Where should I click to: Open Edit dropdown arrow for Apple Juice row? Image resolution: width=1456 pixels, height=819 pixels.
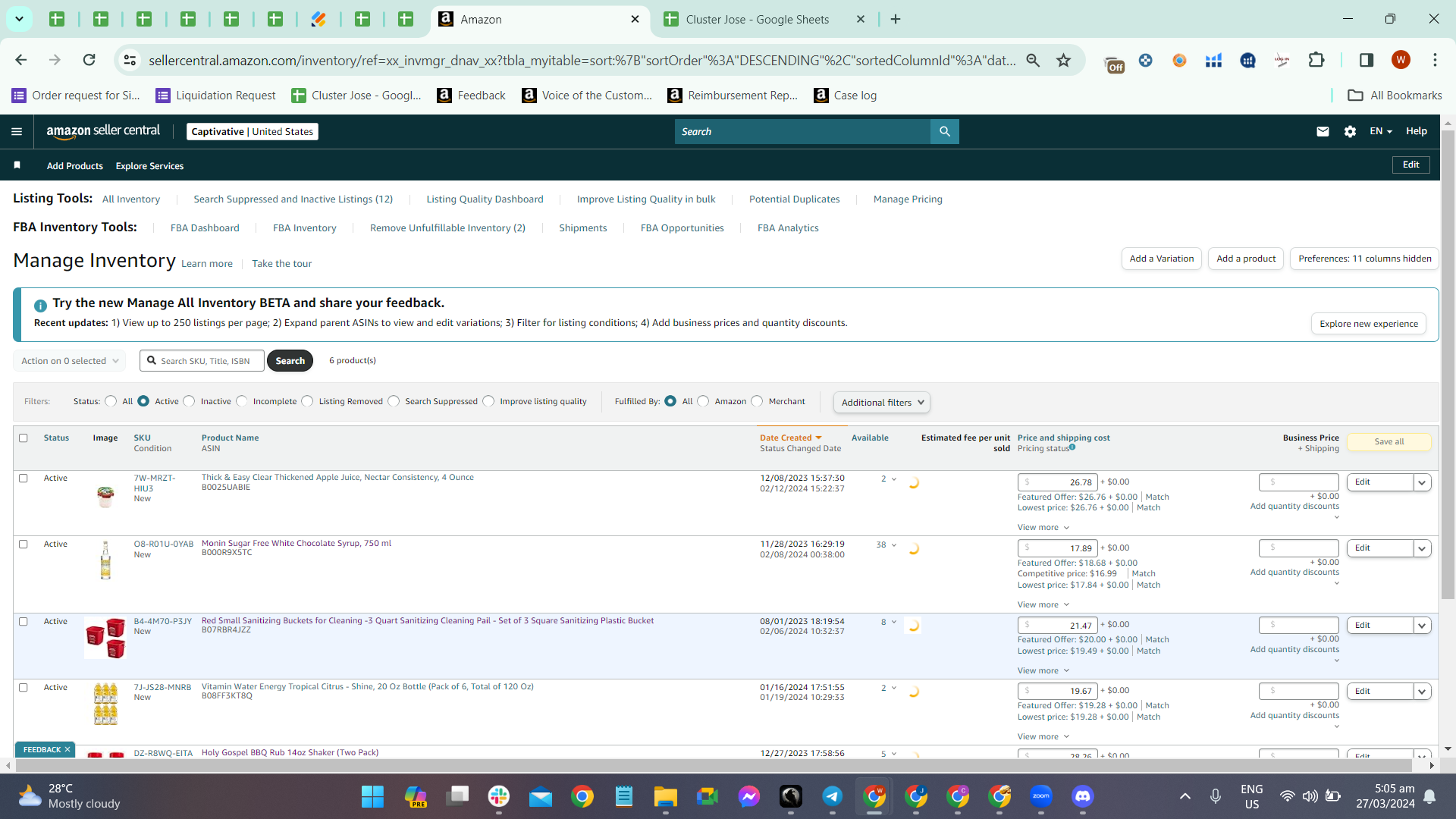coord(1423,482)
